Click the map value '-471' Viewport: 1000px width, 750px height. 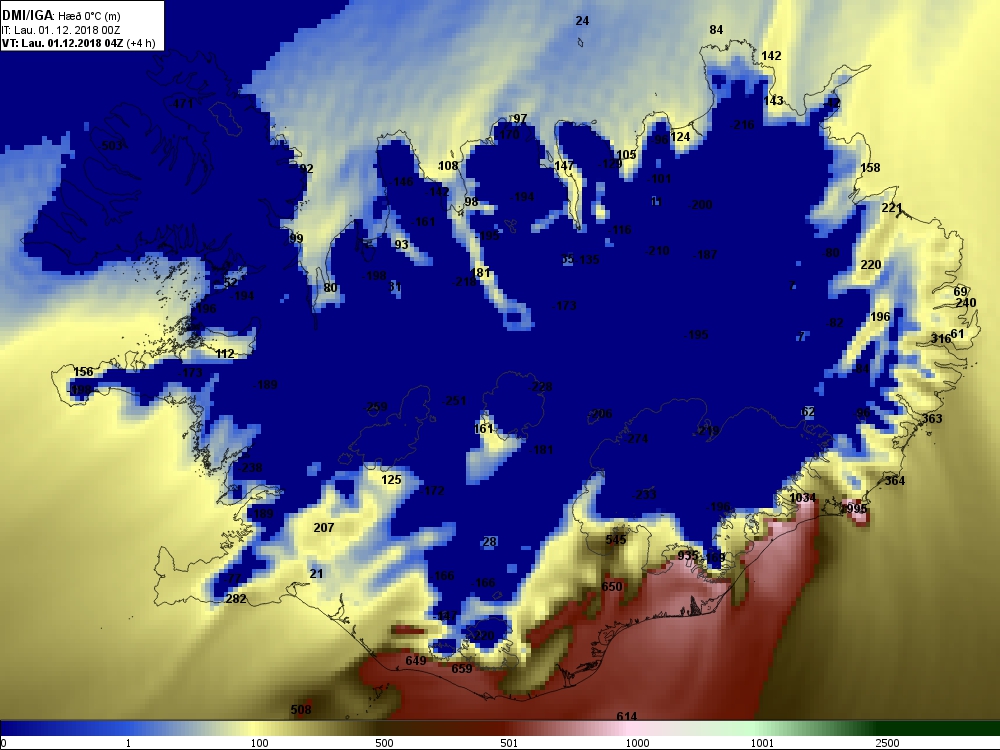[x=181, y=103]
